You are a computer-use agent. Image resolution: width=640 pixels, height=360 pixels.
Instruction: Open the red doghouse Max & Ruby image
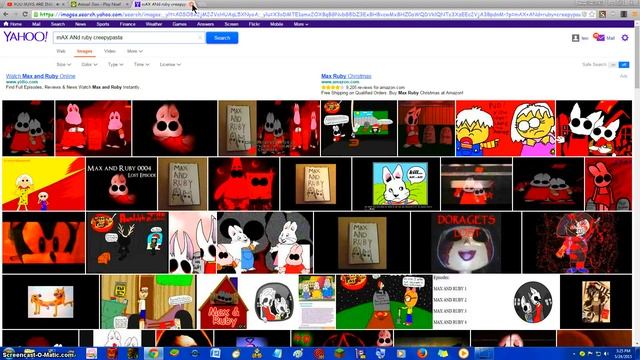pos(223,302)
